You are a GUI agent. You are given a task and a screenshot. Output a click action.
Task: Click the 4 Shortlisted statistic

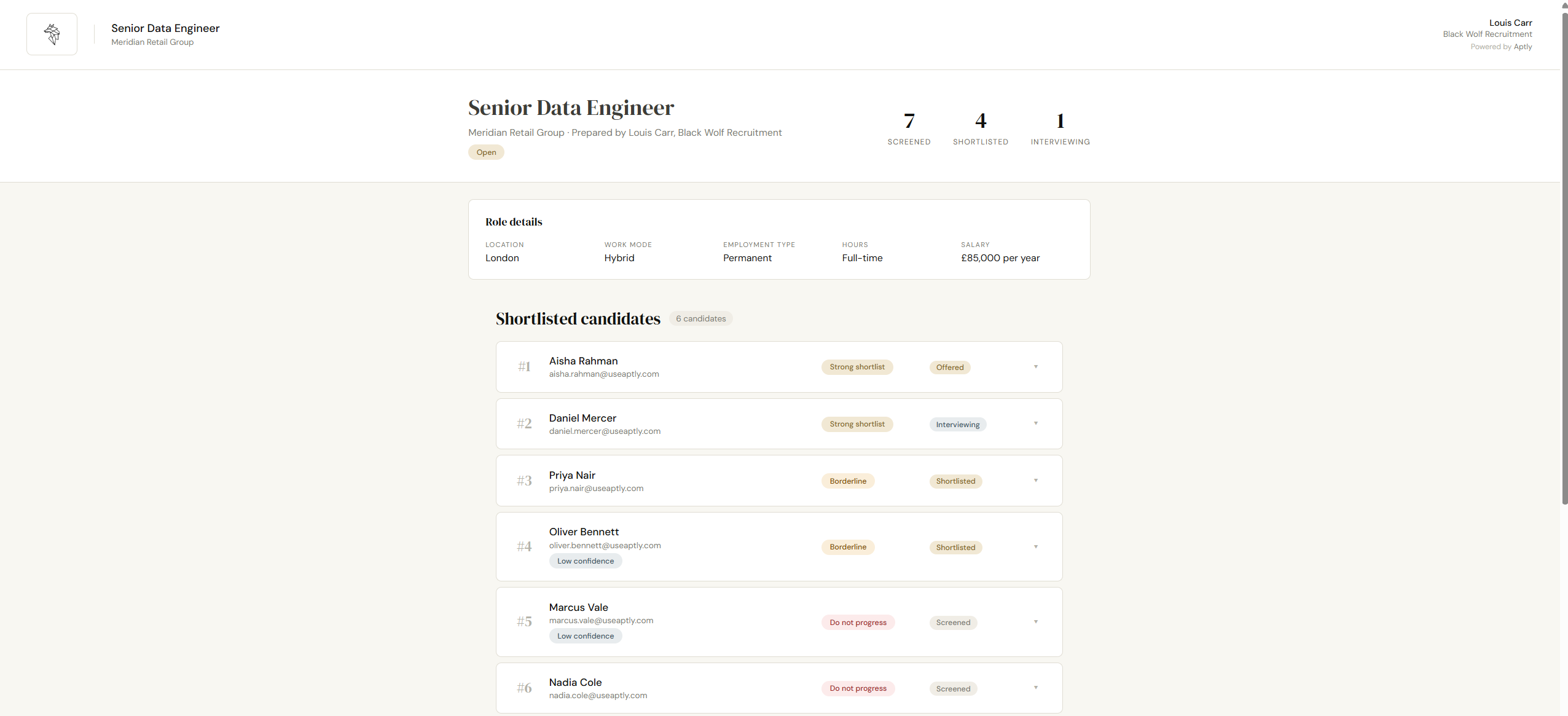(x=981, y=128)
